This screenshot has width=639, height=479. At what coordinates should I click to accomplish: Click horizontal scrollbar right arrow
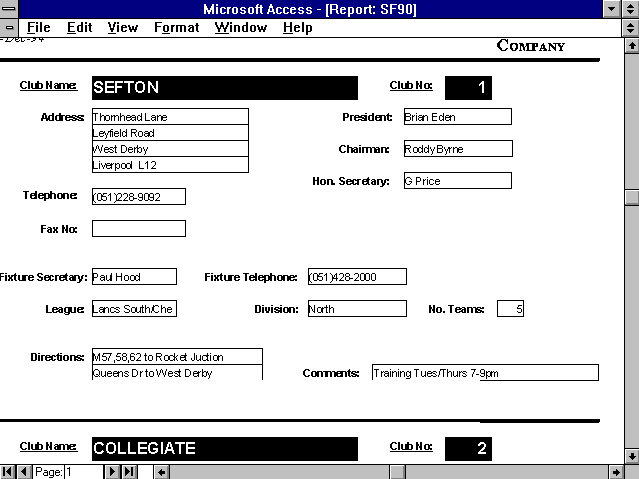tap(616, 472)
